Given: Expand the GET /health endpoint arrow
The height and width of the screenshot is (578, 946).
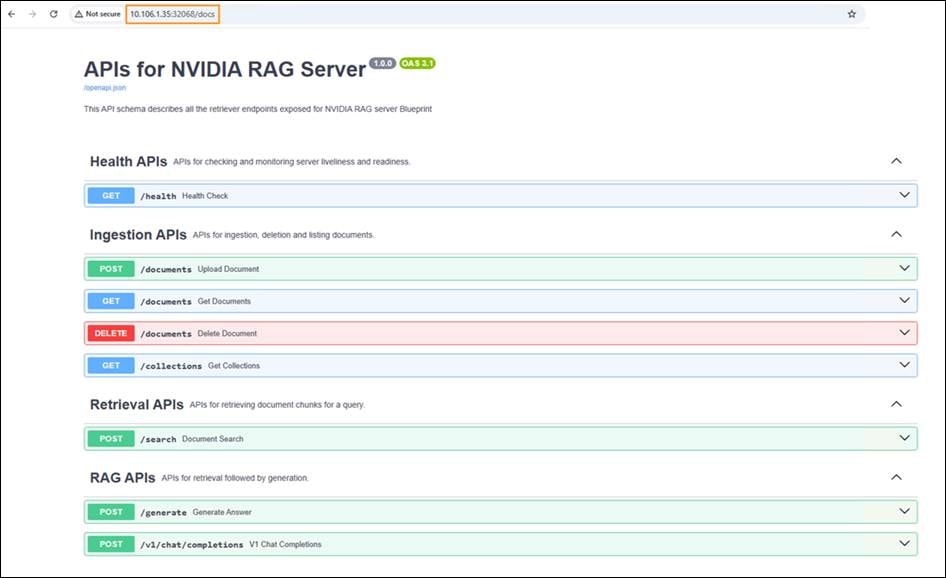Looking at the screenshot, I should 904,195.
